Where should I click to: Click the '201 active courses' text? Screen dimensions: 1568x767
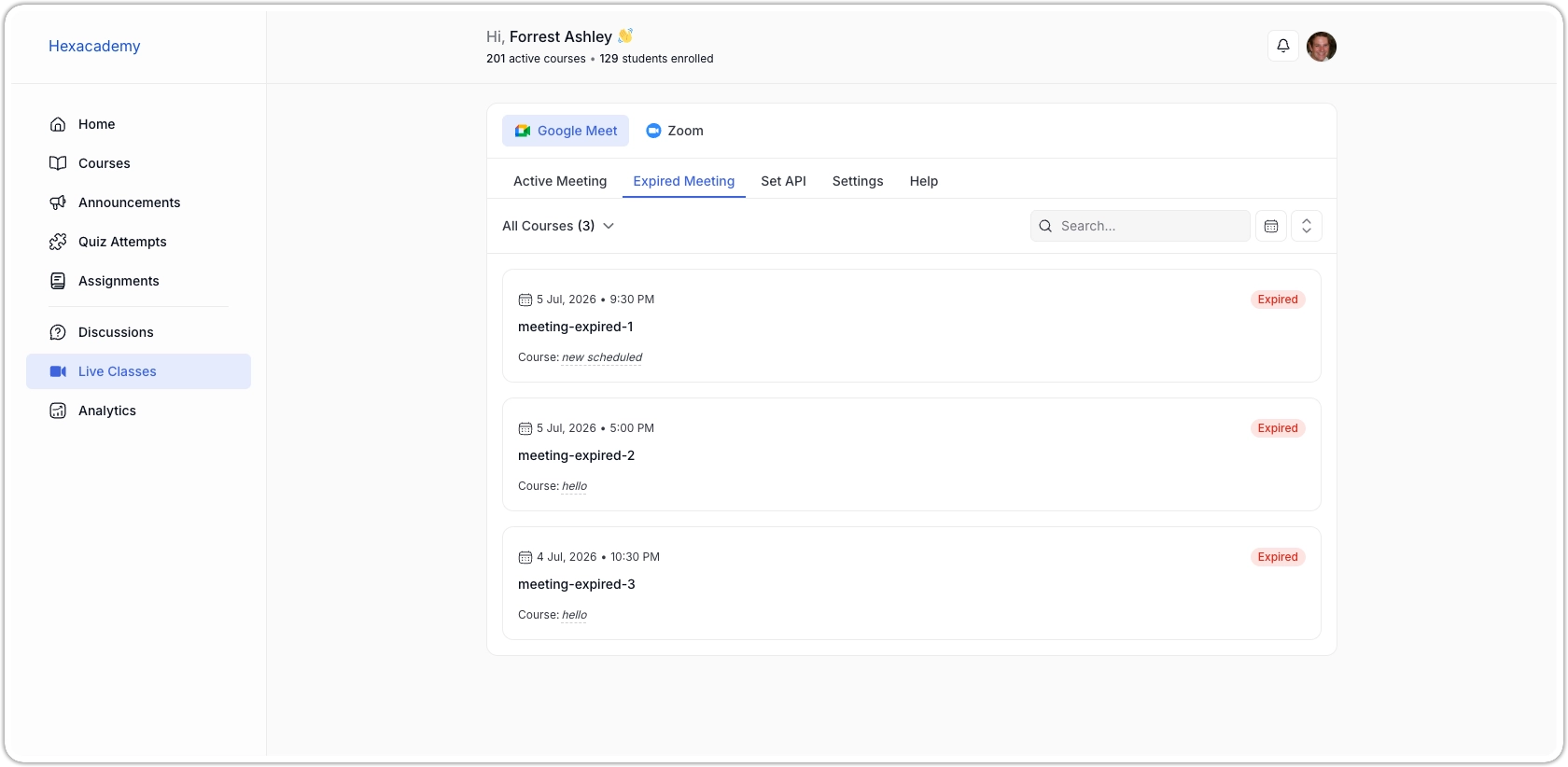coord(536,59)
